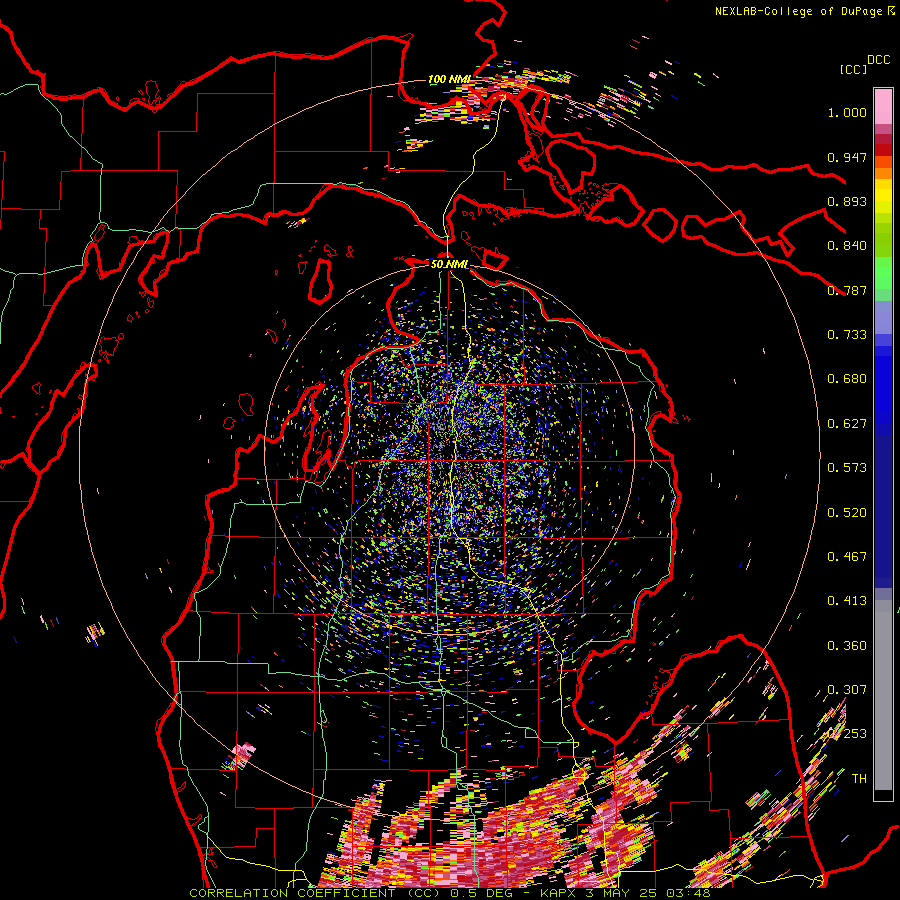Select the 0.573 scale value

click(847, 468)
